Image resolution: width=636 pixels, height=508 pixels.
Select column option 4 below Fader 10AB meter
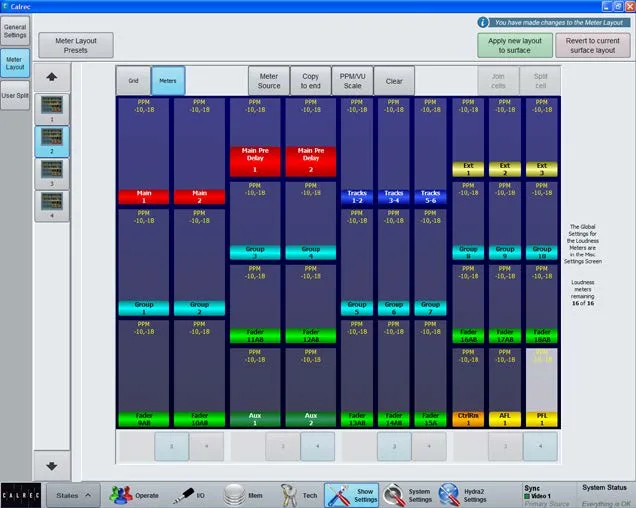click(x=206, y=446)
